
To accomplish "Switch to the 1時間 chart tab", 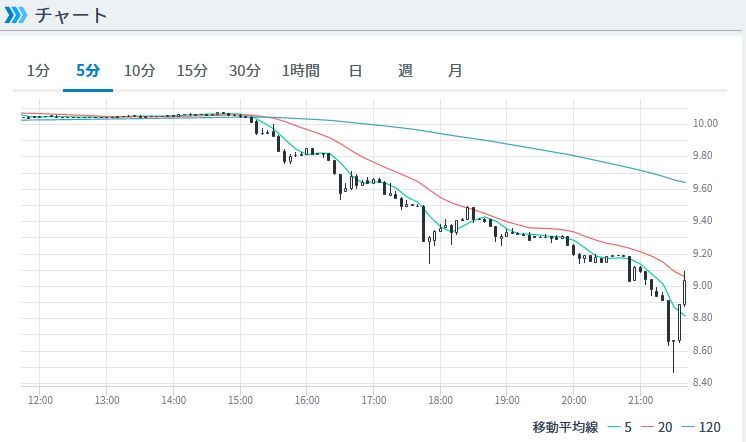I will 301,71.
